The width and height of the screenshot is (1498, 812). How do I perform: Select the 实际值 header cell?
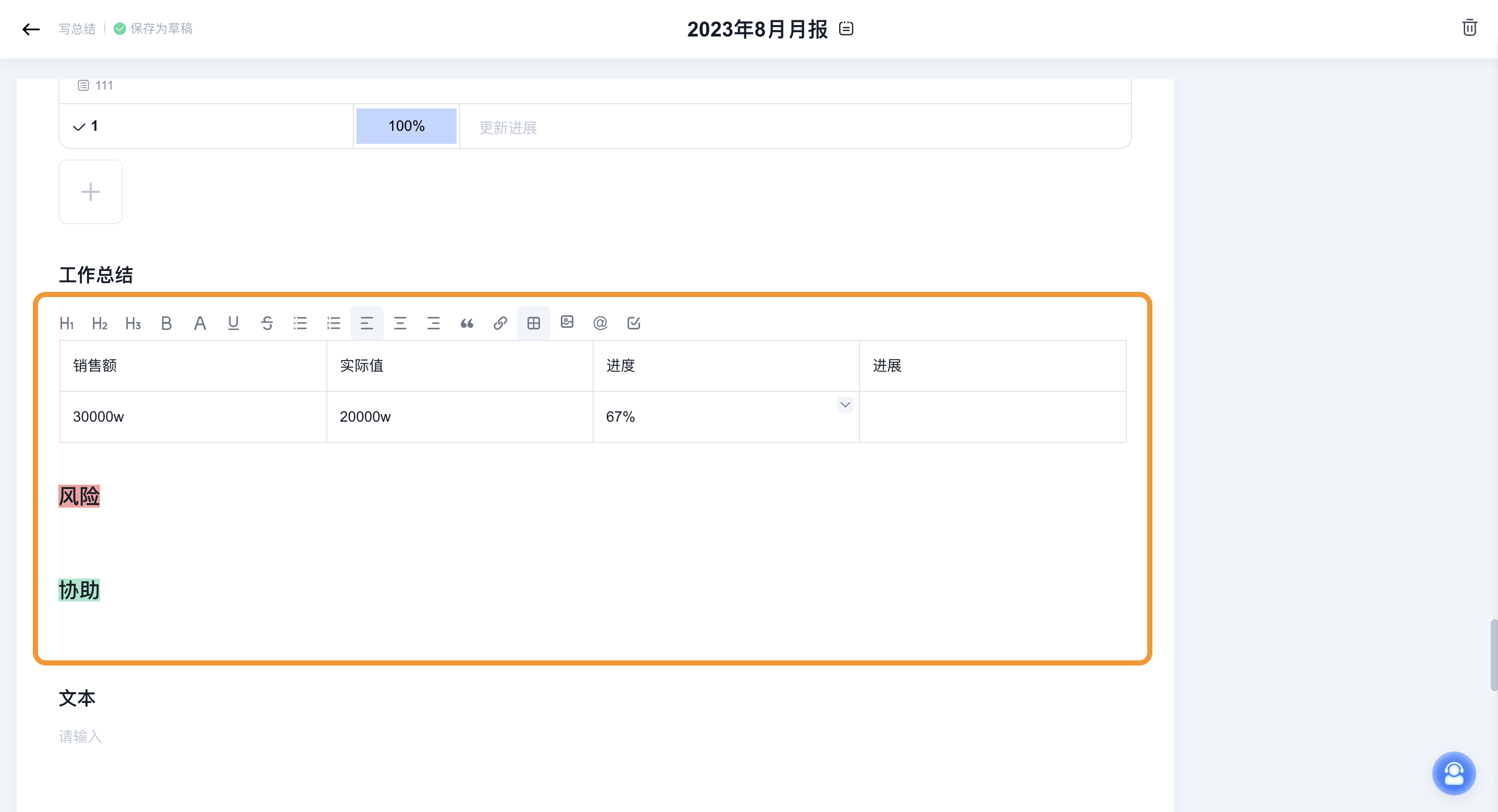459,366
